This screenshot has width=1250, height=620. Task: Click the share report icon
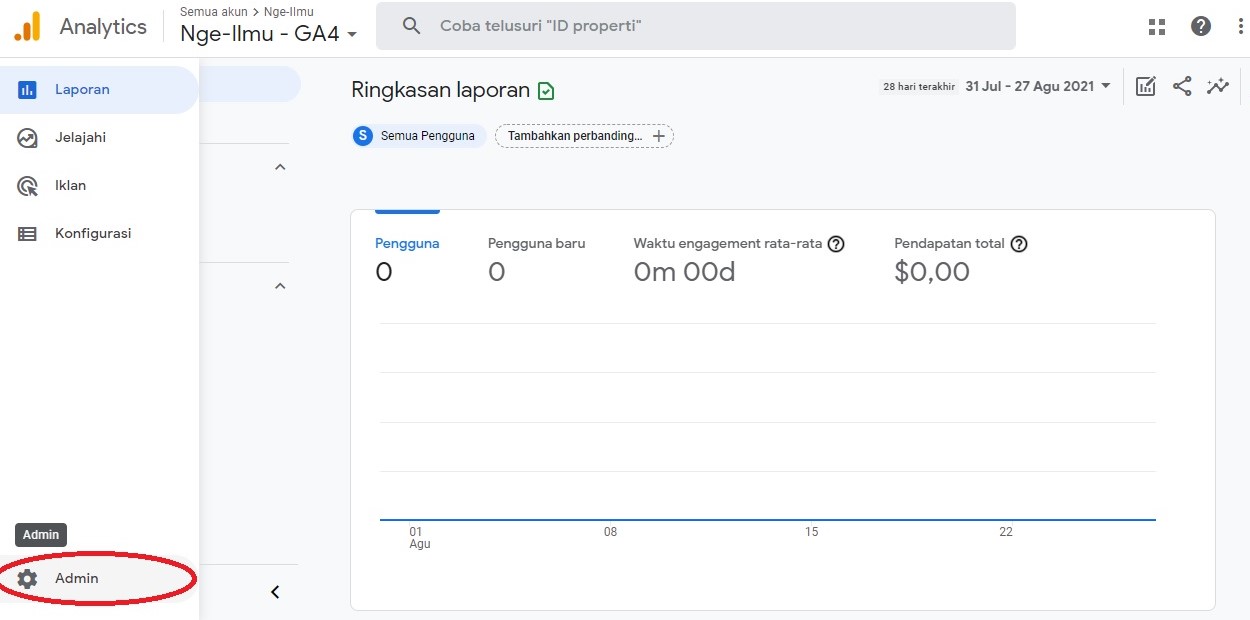coord(1182,86)
